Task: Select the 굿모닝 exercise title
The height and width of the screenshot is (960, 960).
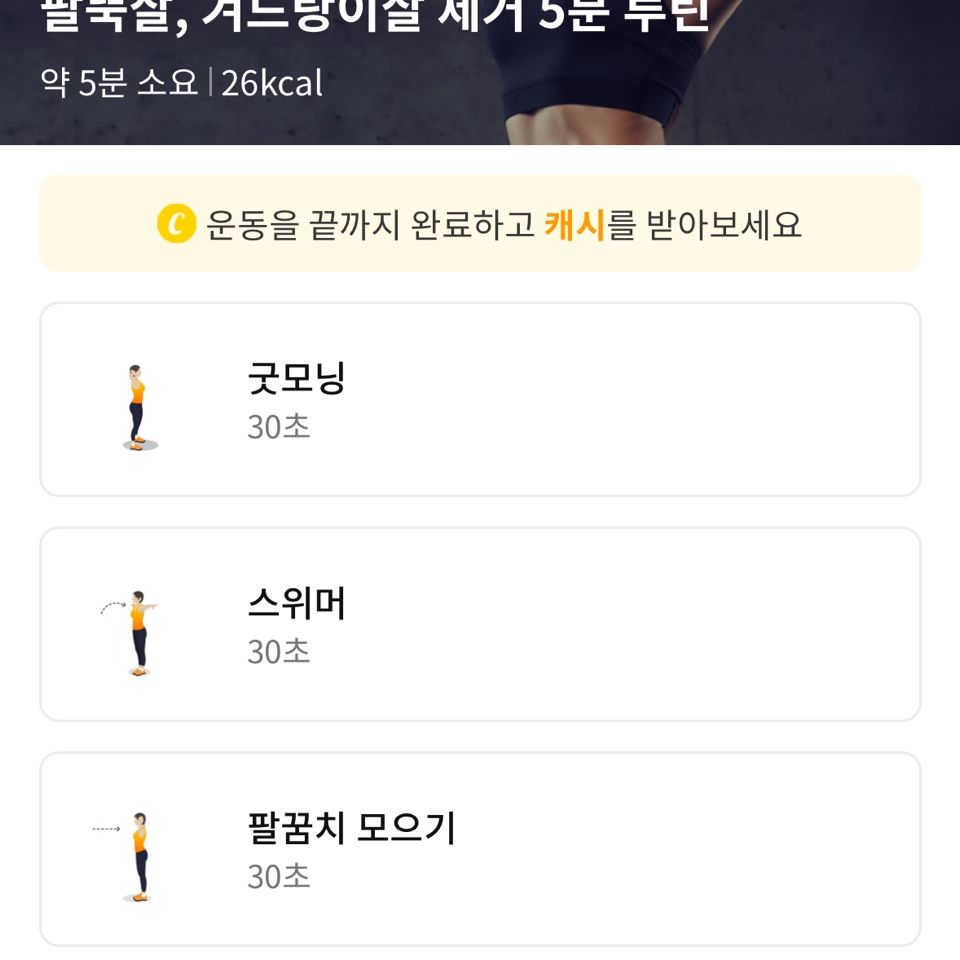Action: [296, 379]
